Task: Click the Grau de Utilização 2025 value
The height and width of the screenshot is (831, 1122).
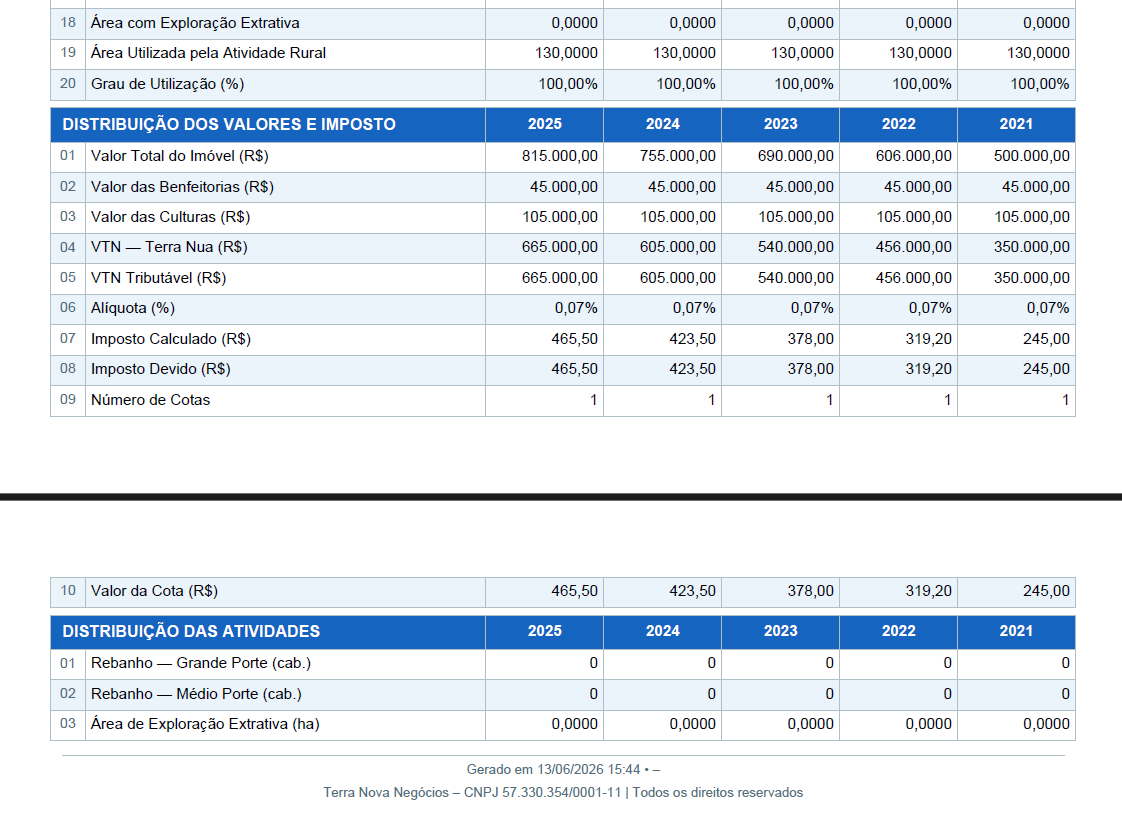Action: (567, 84)
